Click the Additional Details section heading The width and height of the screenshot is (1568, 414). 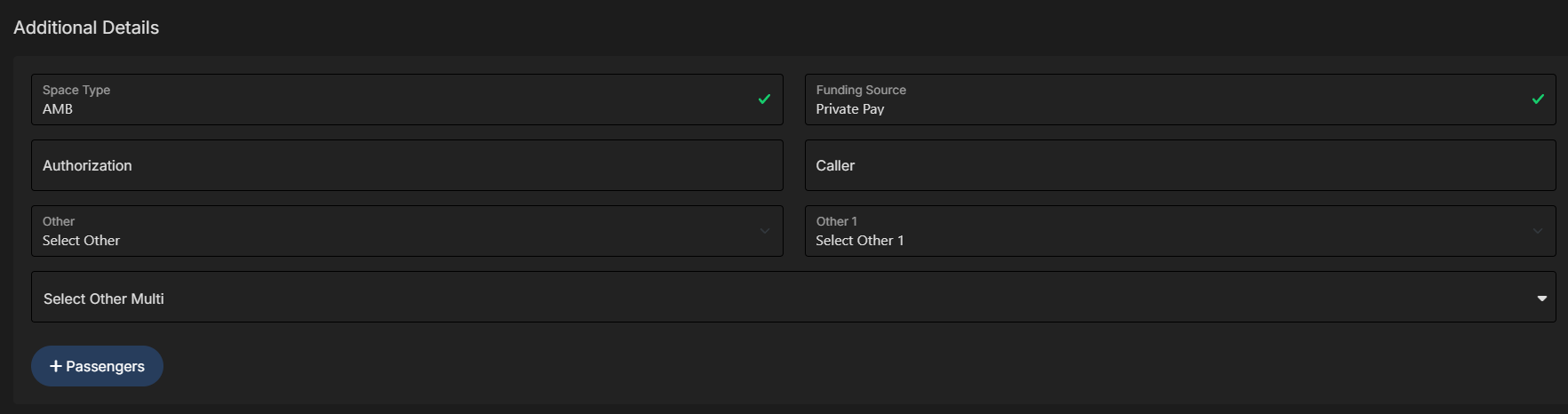tap(86, 28)
